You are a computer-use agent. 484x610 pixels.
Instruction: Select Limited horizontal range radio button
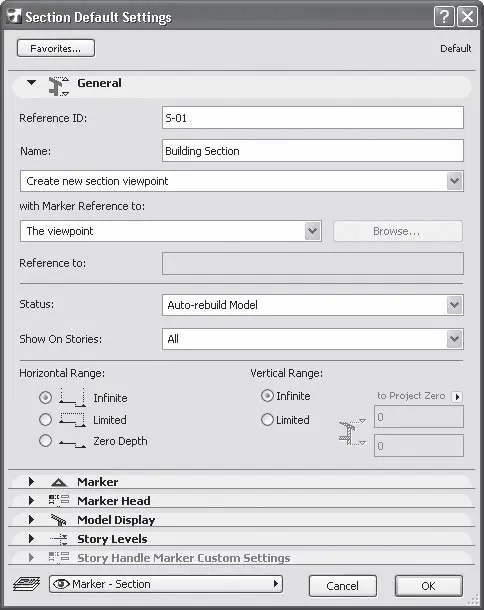tap(46, 419)
